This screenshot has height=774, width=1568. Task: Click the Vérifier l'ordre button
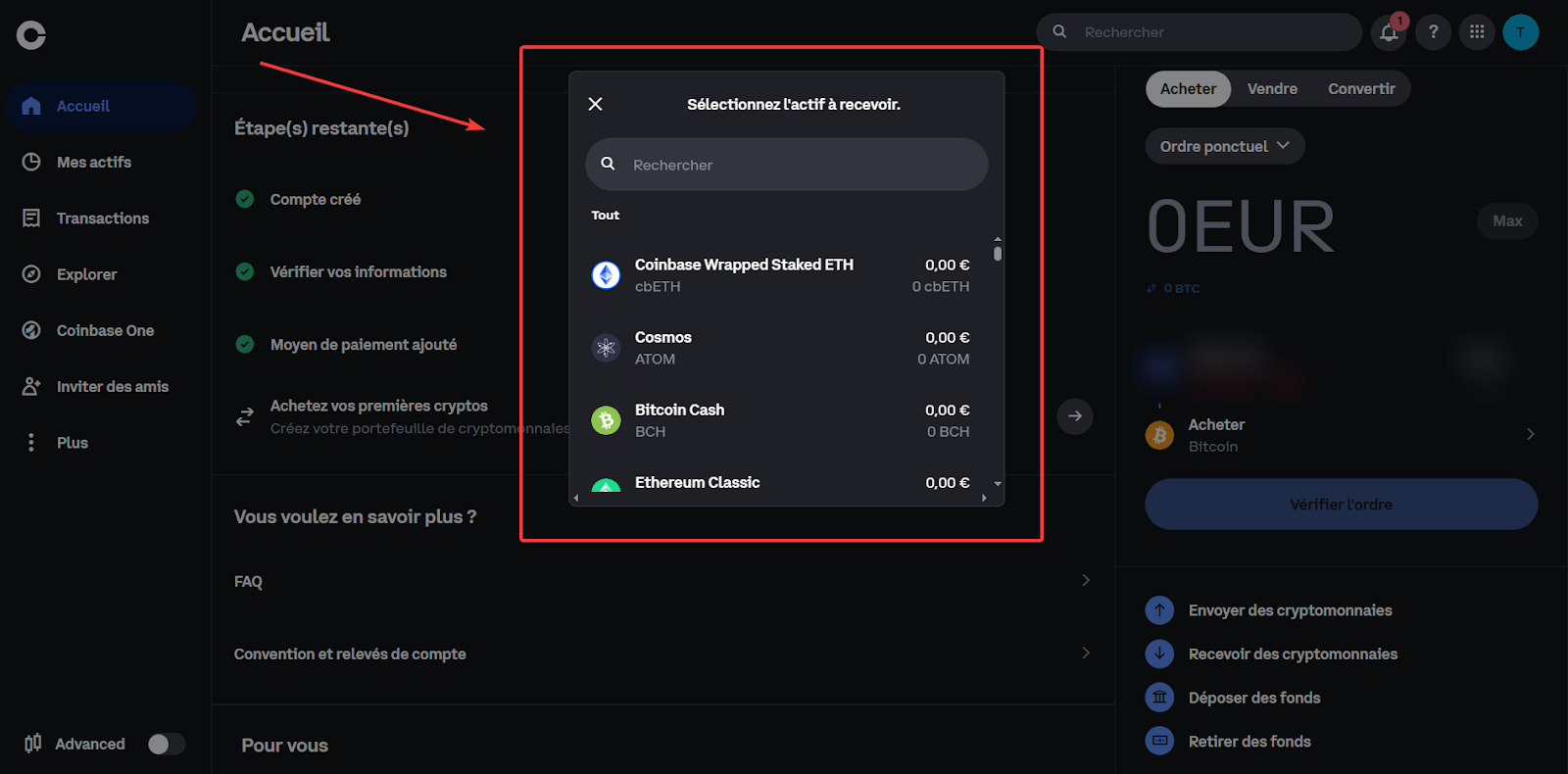1341,505
